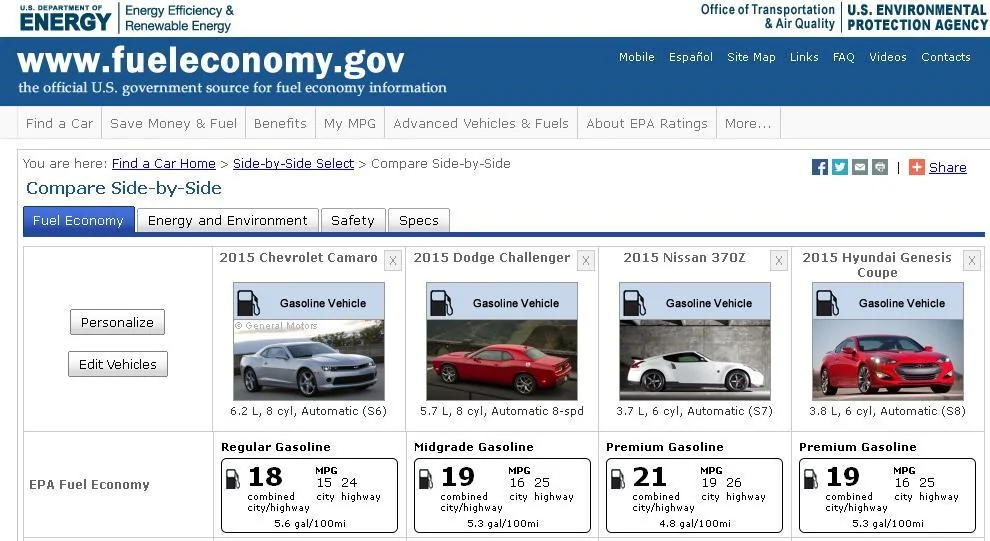Click pump icon beside Challenger 19 MPG
This screenshot has width=990, height=541.
tap(426, 479)
